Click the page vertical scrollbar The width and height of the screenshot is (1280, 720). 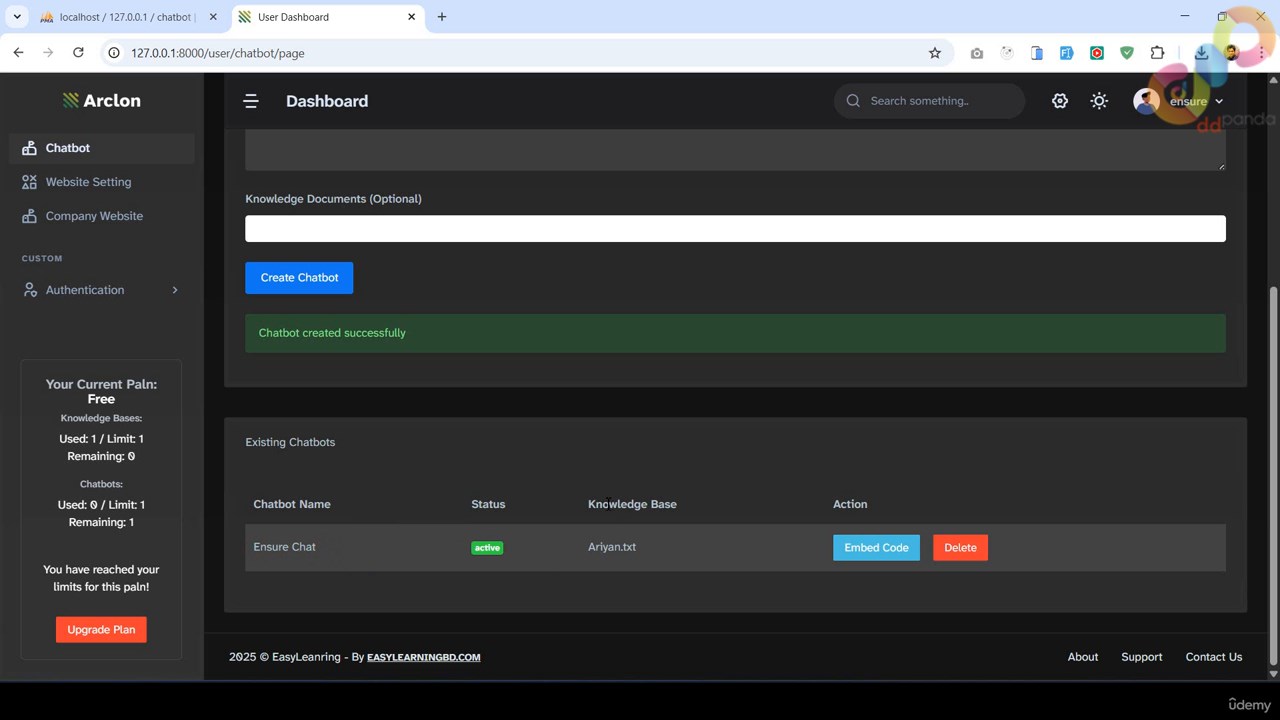[1273, 475]
